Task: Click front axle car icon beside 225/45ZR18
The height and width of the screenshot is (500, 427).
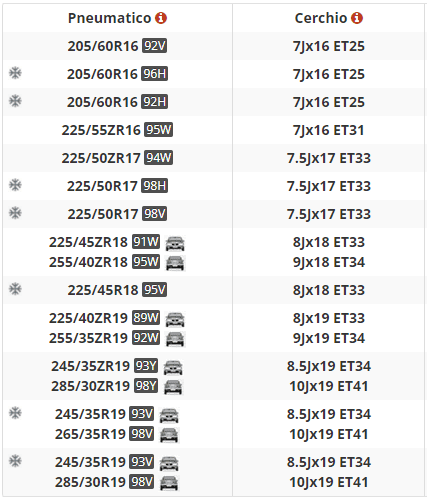Action: 175,243
